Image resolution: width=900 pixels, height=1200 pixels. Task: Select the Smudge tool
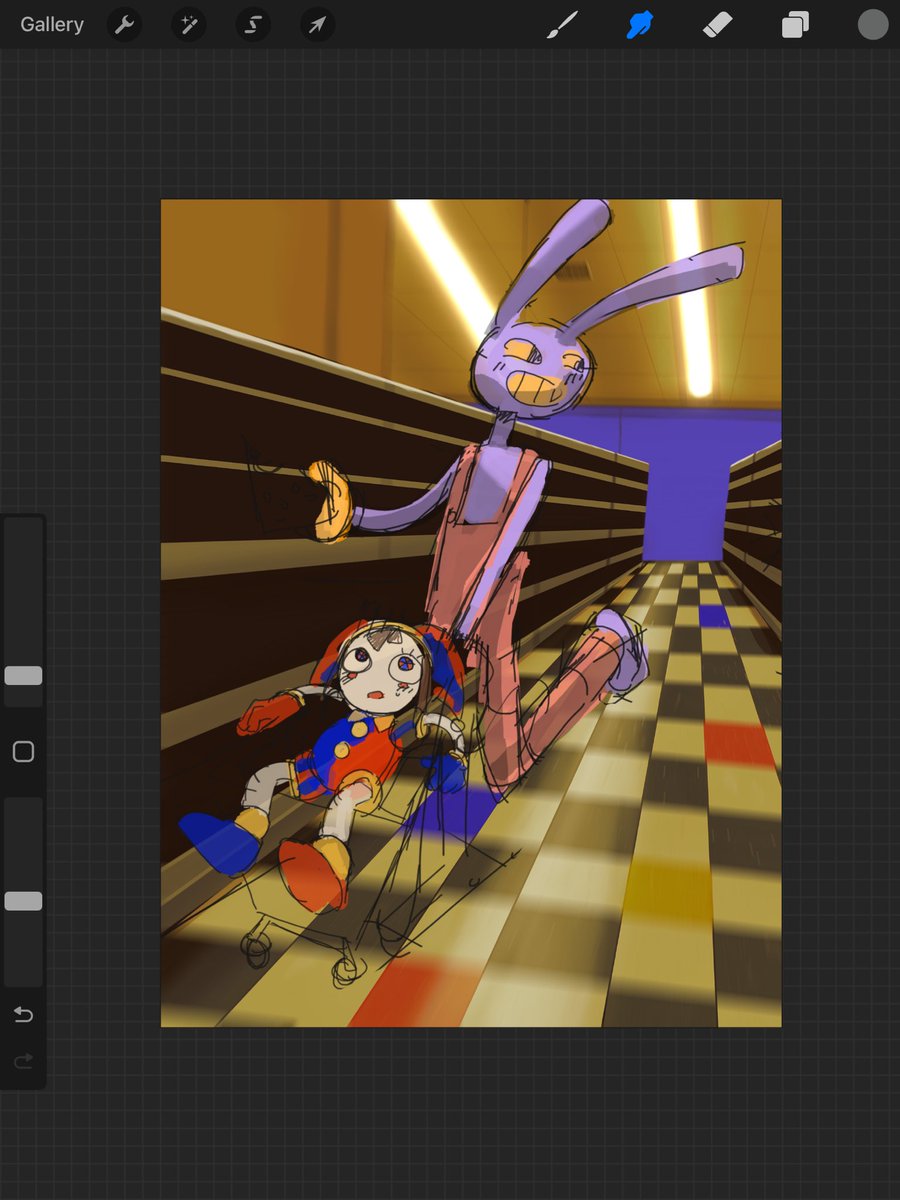click(640, 24)
